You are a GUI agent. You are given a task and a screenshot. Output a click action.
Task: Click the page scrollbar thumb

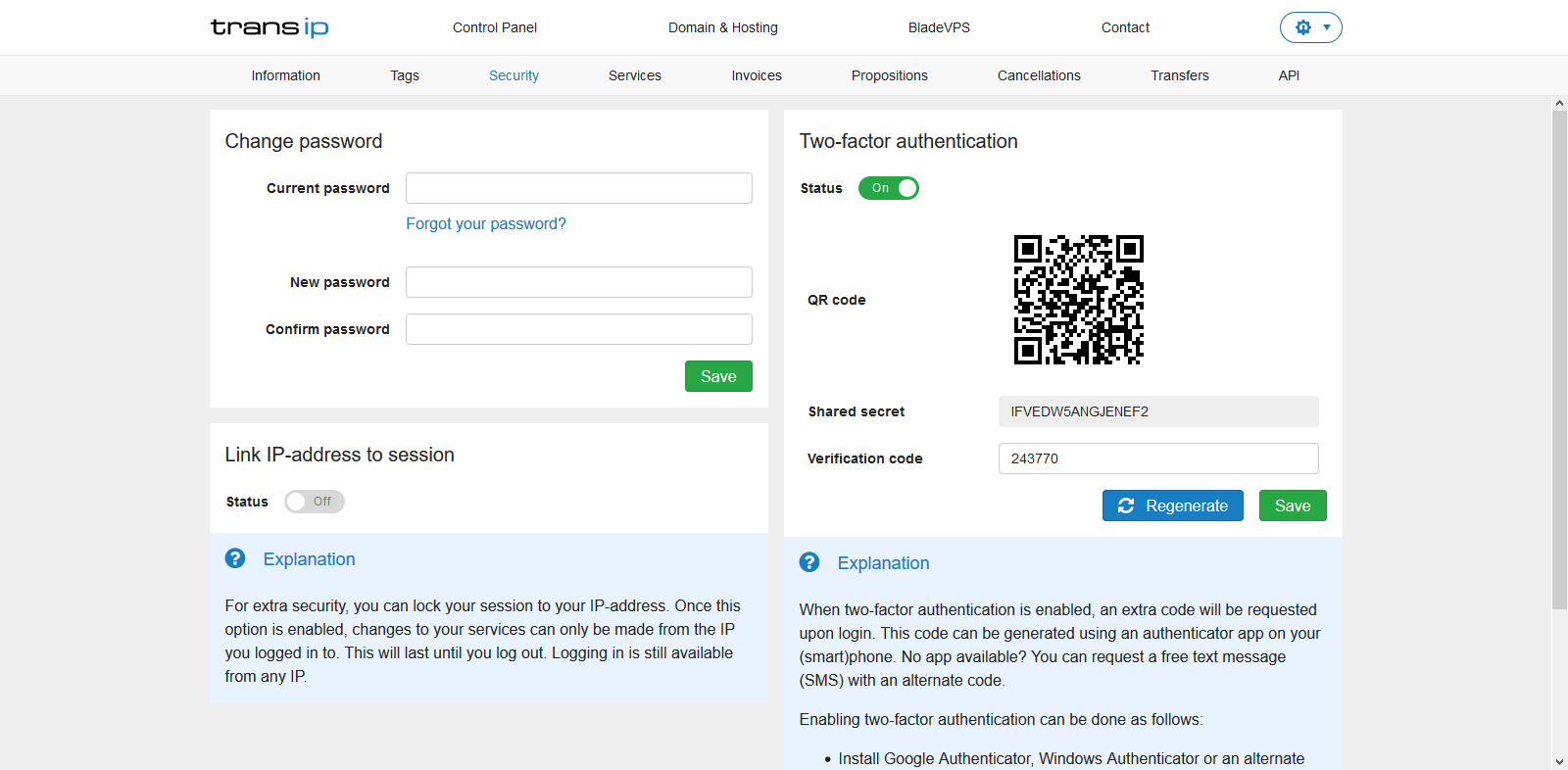click(1559, 360)
